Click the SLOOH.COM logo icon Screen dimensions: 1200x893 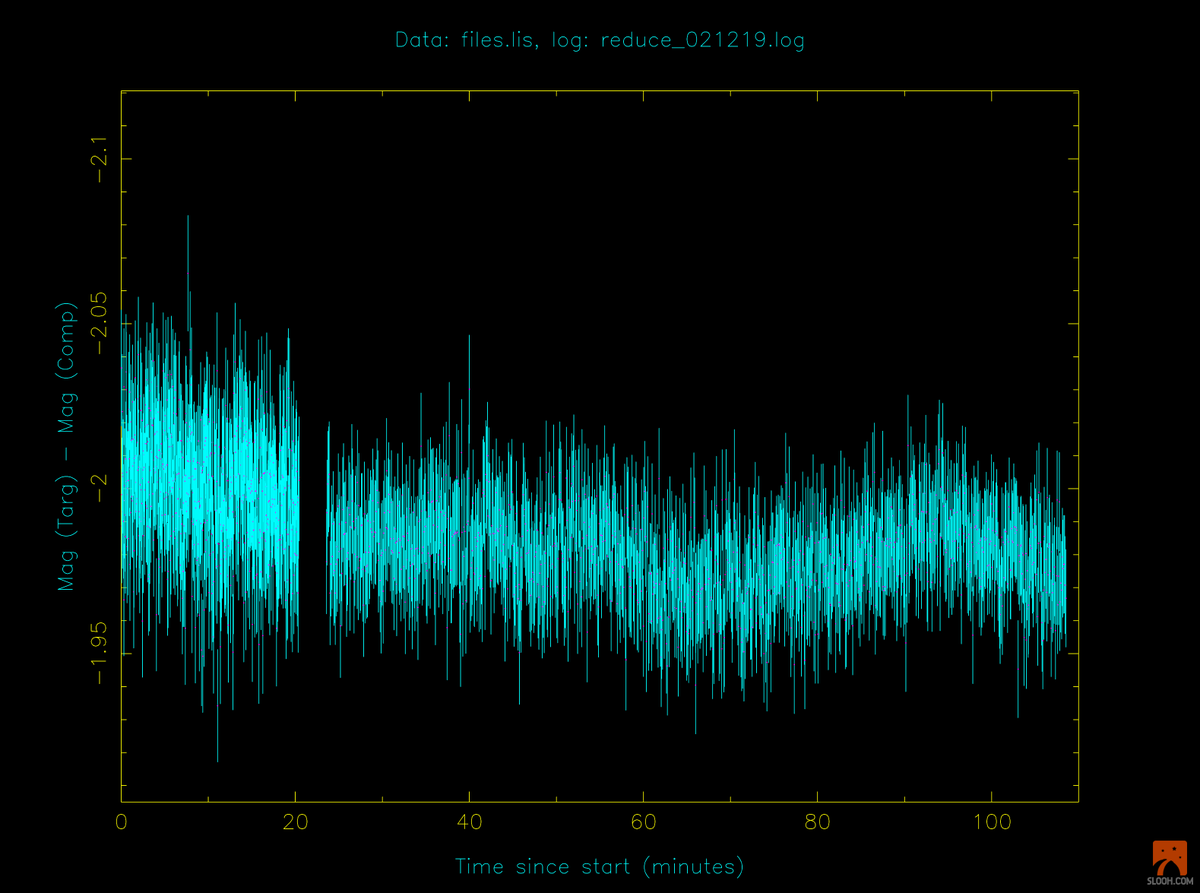point(1169,861)
